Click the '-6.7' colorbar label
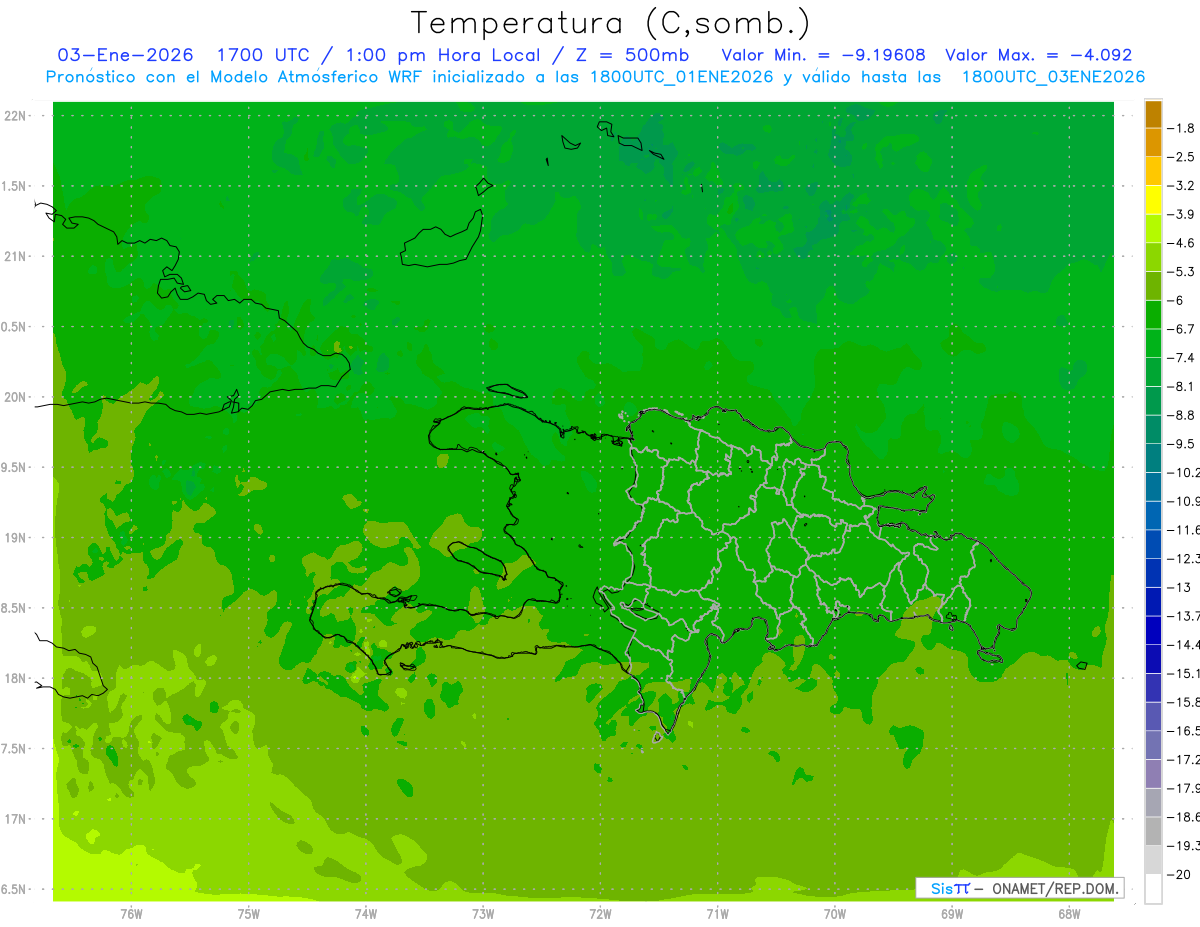This screenshot has height=927, width=1200. tap(1182, 329)
